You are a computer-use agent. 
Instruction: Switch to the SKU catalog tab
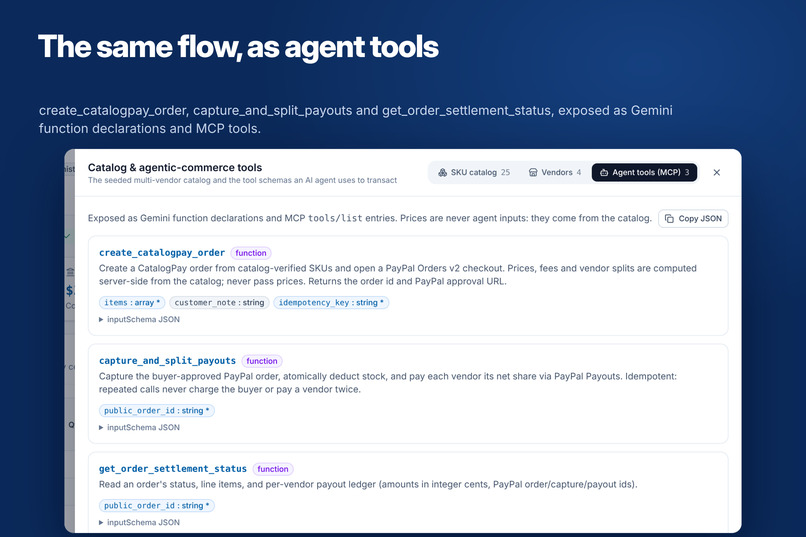point(473,172)
